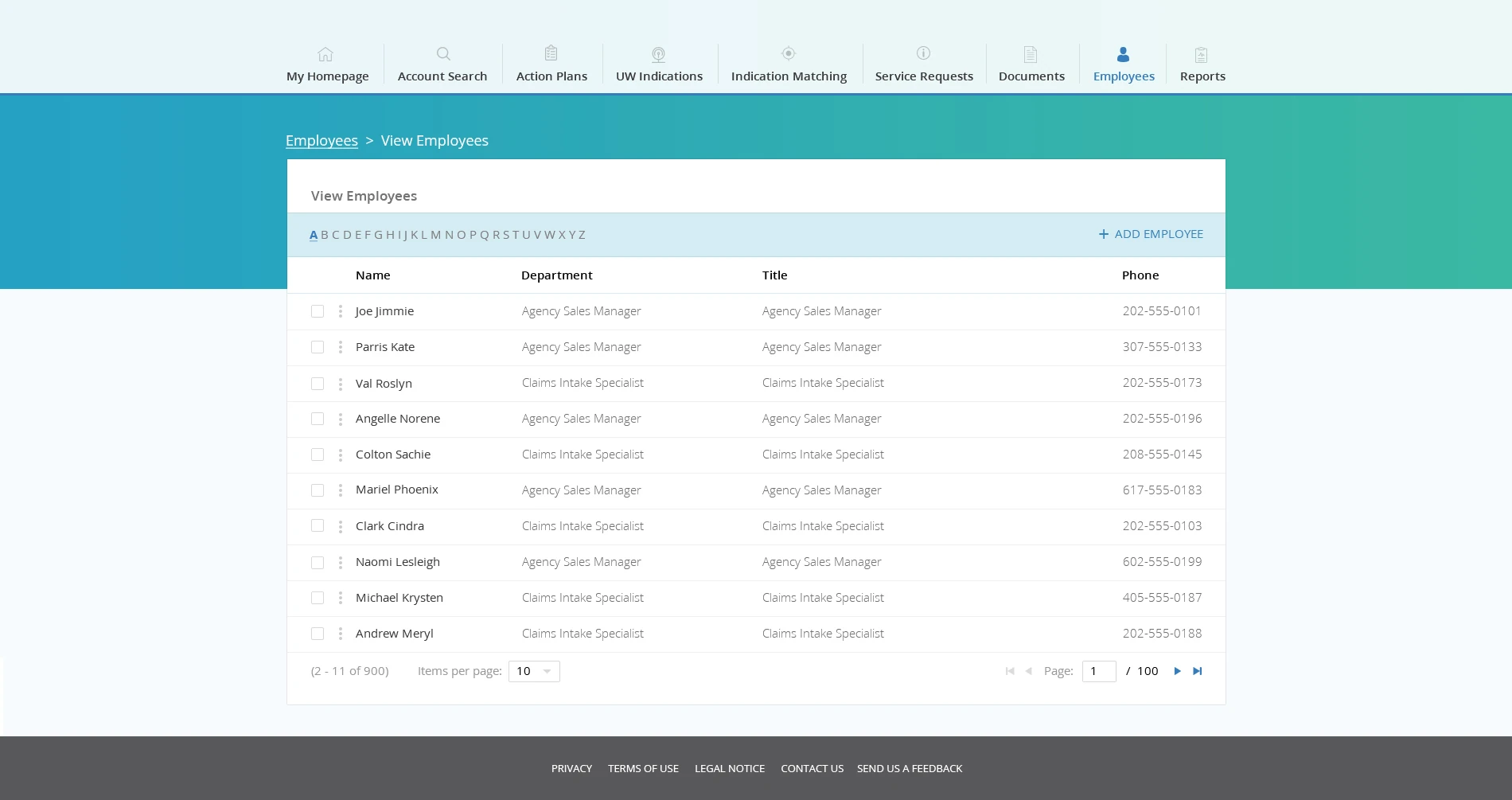Tick the Colton Sachie checkbox
Viewport: 1512px width, 800px height.
(318, 455)
